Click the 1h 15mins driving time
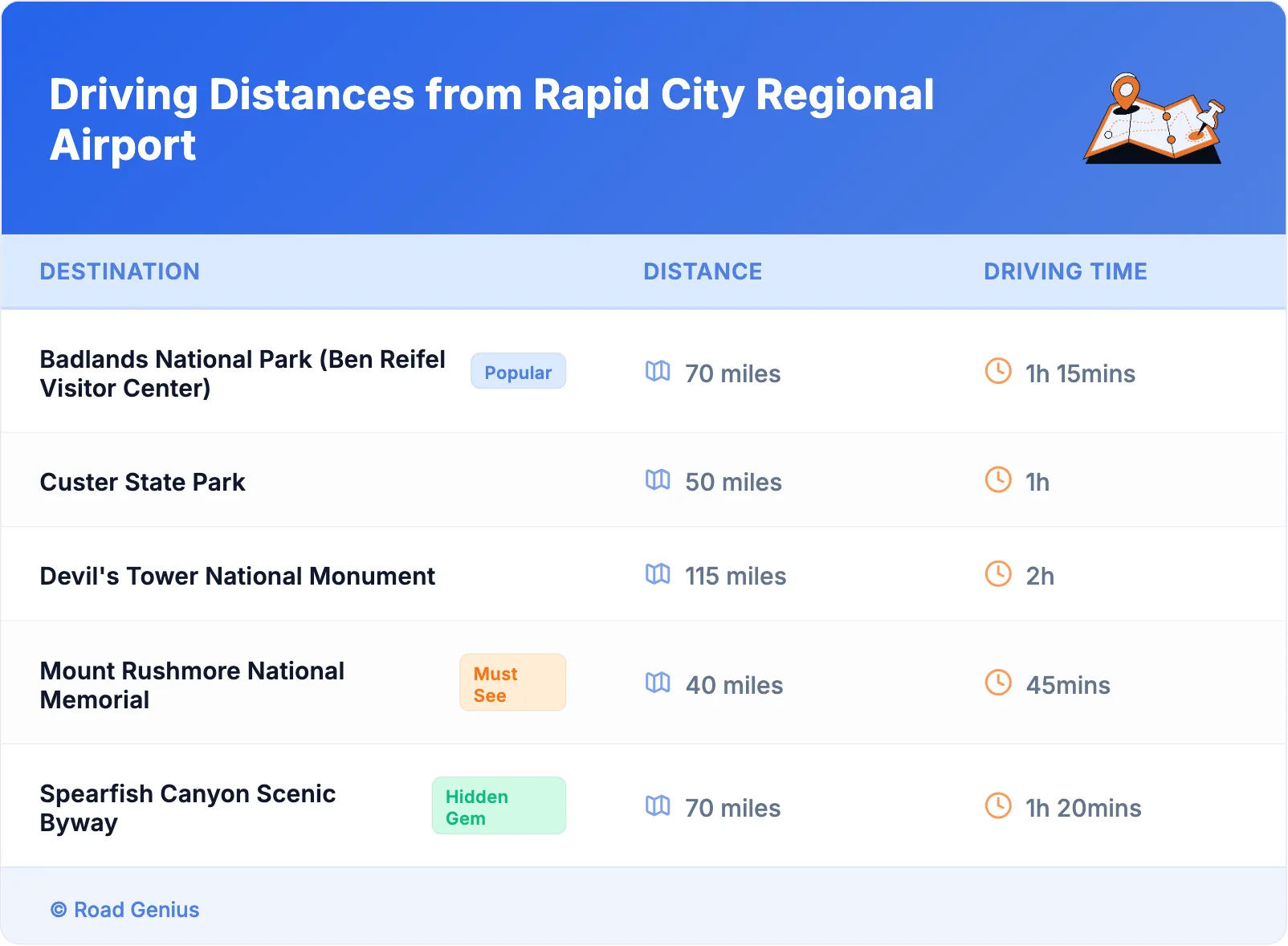 pos(1080,373)
